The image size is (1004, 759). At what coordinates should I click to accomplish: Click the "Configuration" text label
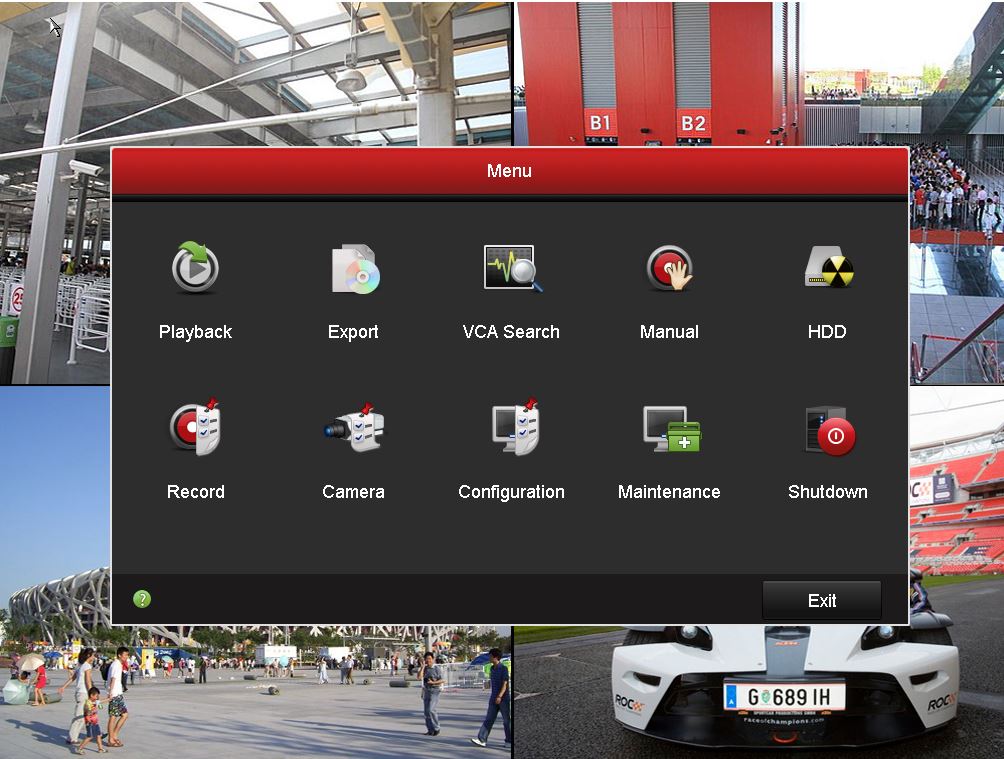click(511, 492)
